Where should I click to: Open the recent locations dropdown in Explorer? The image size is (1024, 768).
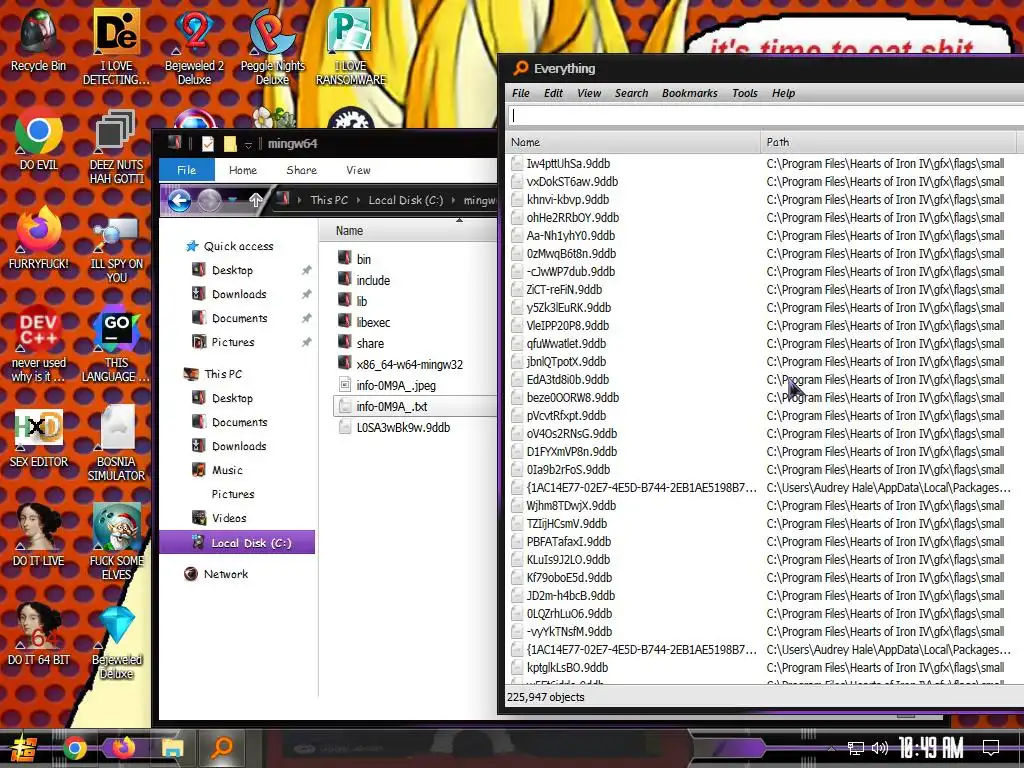pyautogui.click(x=233, y=200)
